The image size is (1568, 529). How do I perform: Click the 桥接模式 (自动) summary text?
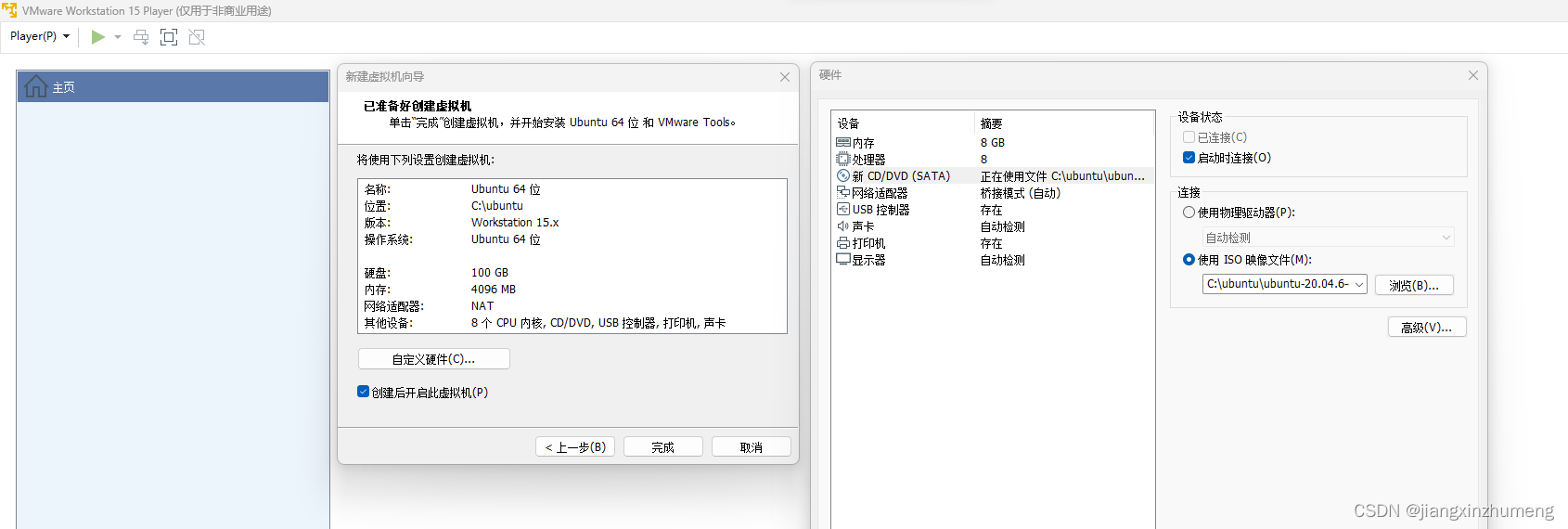1021,193
